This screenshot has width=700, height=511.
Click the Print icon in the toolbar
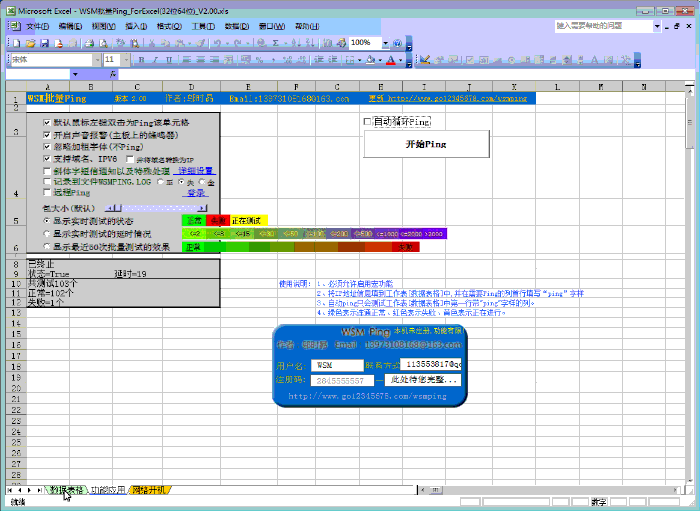point(89,43)
